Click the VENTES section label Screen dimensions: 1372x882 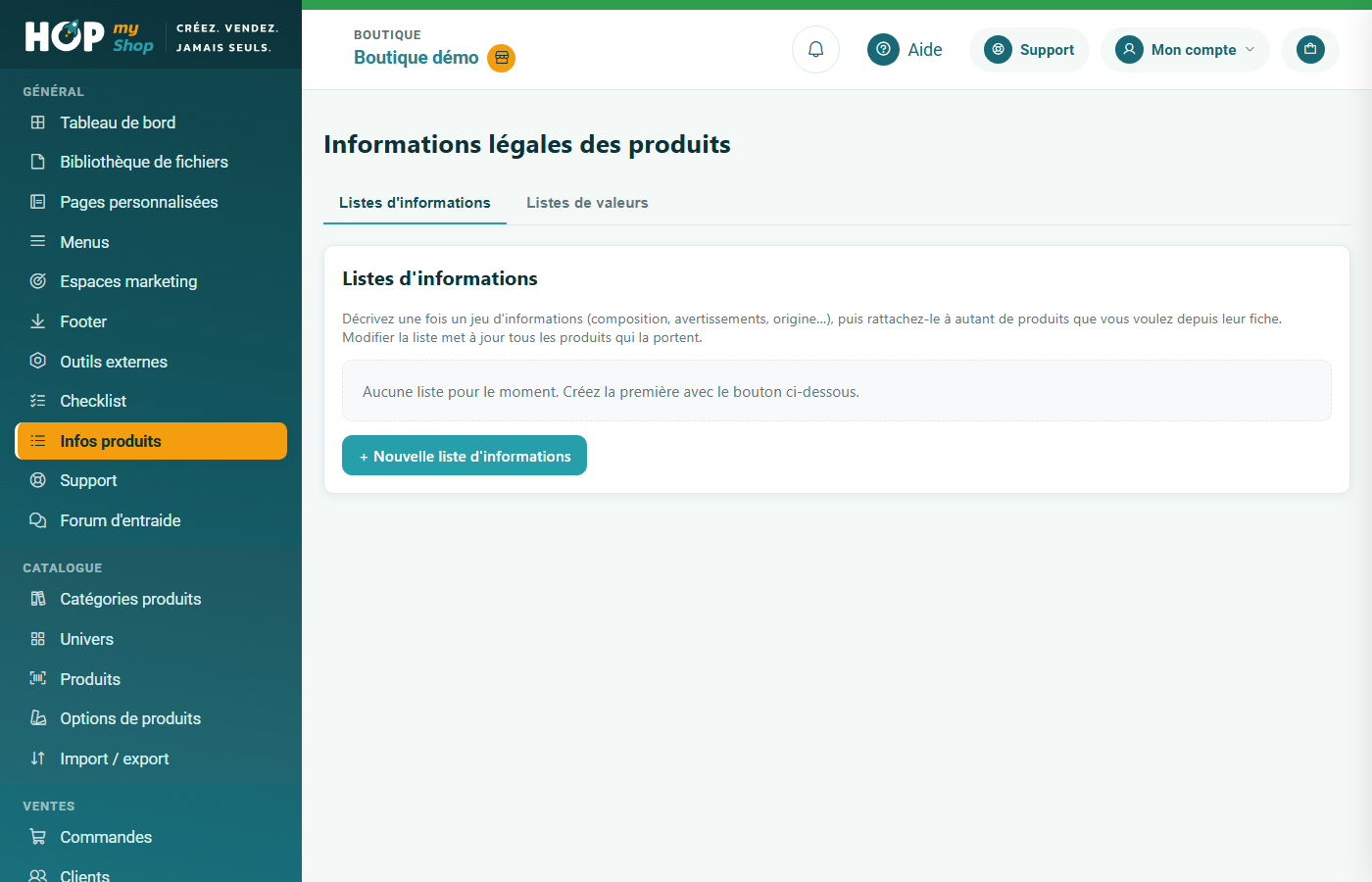coord(49,807)
